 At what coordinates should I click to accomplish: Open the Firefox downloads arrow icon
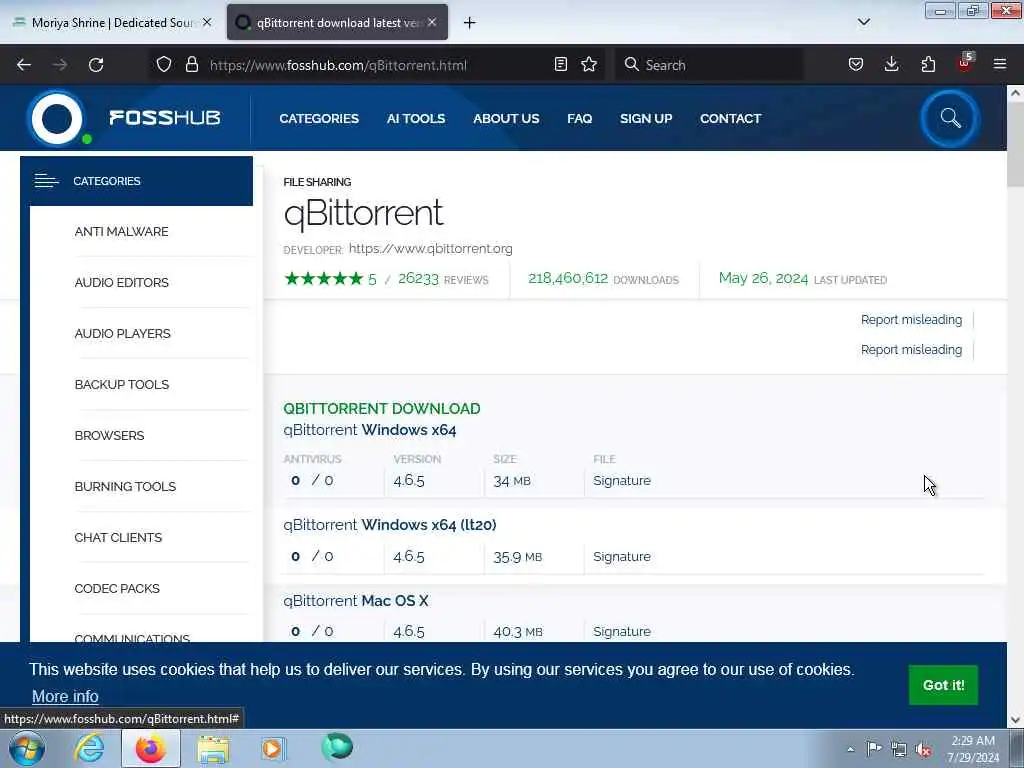pyautogui.click(x=891, y=65)
